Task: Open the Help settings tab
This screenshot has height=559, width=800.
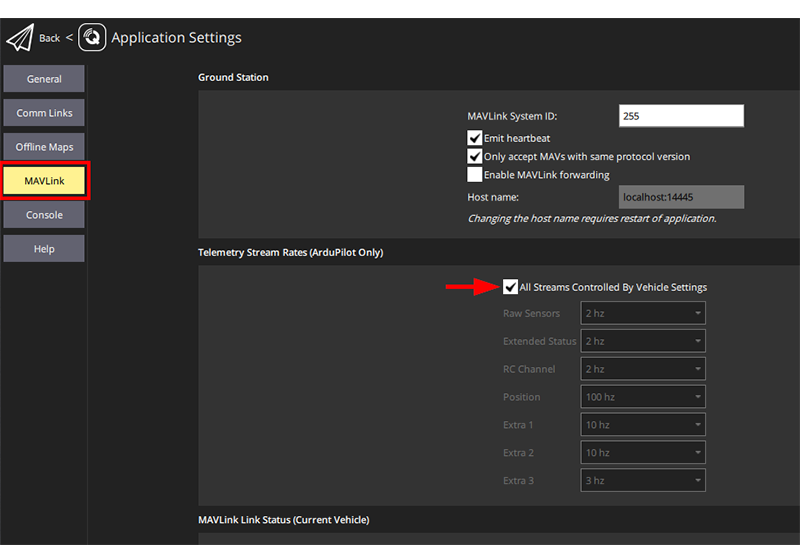Action: pyautogui.click(x=44, y=249)
